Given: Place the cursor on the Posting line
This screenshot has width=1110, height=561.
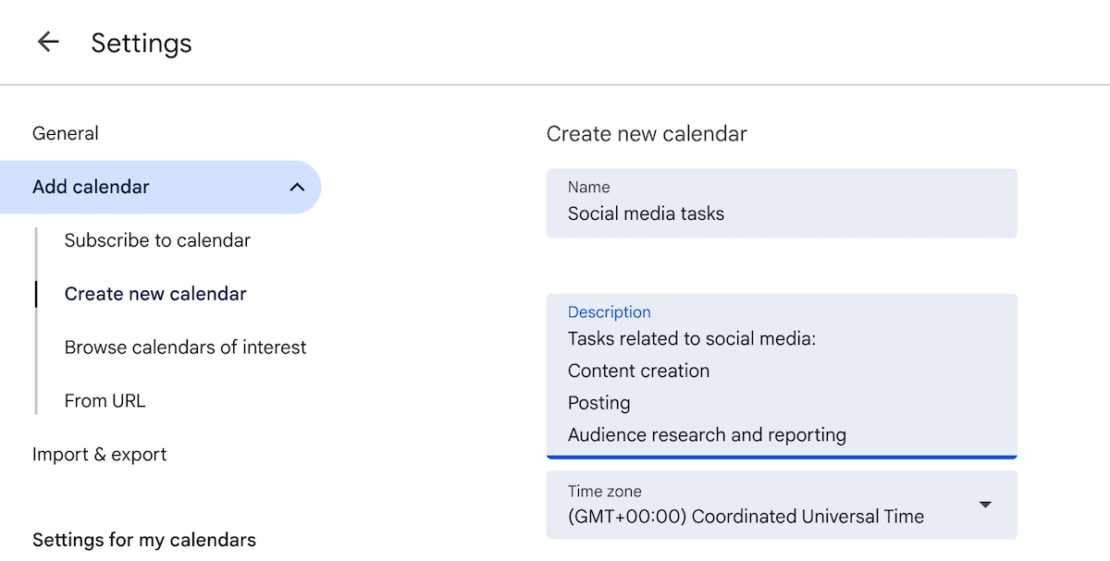Looking at the screenshot, I should coord(599,403).
